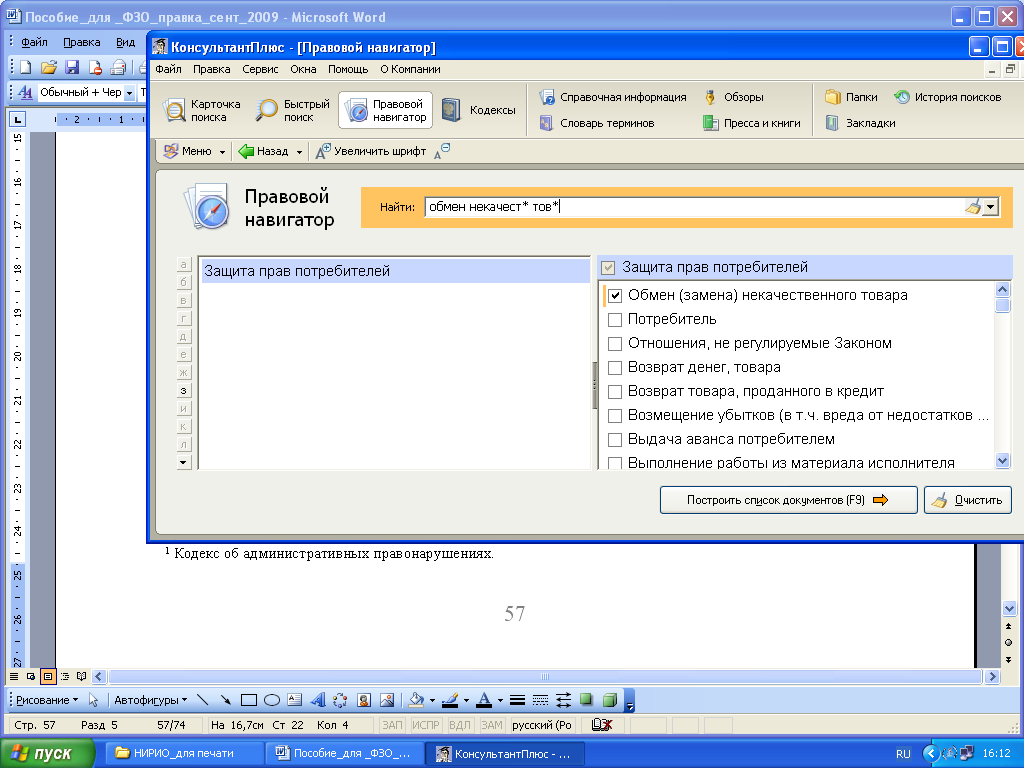Select the Line drawing tool in Word

202,700
